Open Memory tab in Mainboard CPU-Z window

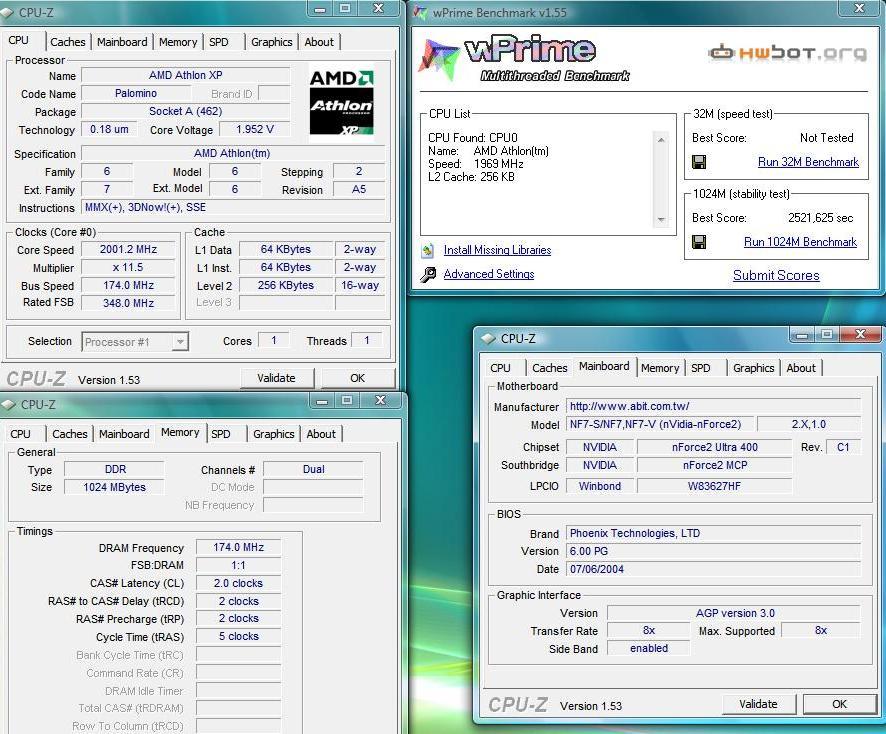click(x=660, y=368)
